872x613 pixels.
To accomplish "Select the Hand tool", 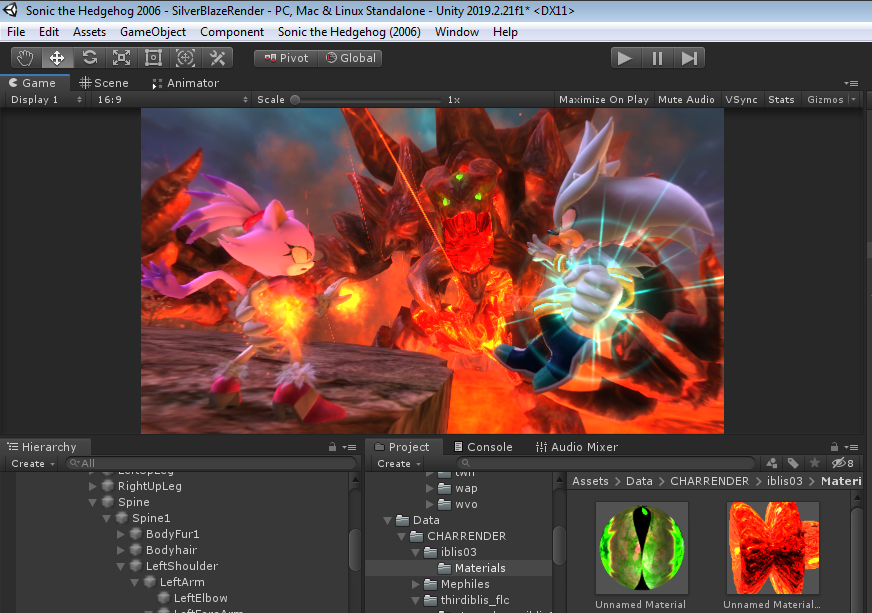I will (x=25, y=58).
